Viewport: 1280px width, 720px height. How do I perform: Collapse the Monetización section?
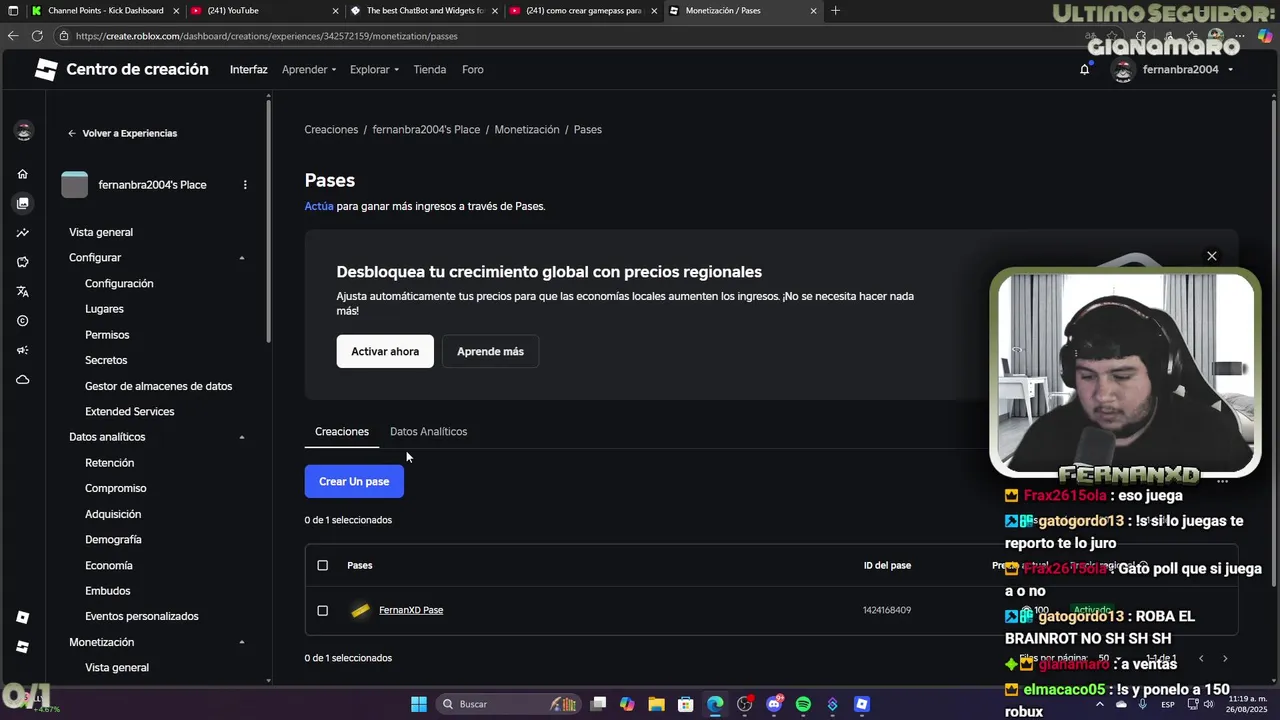242,642
